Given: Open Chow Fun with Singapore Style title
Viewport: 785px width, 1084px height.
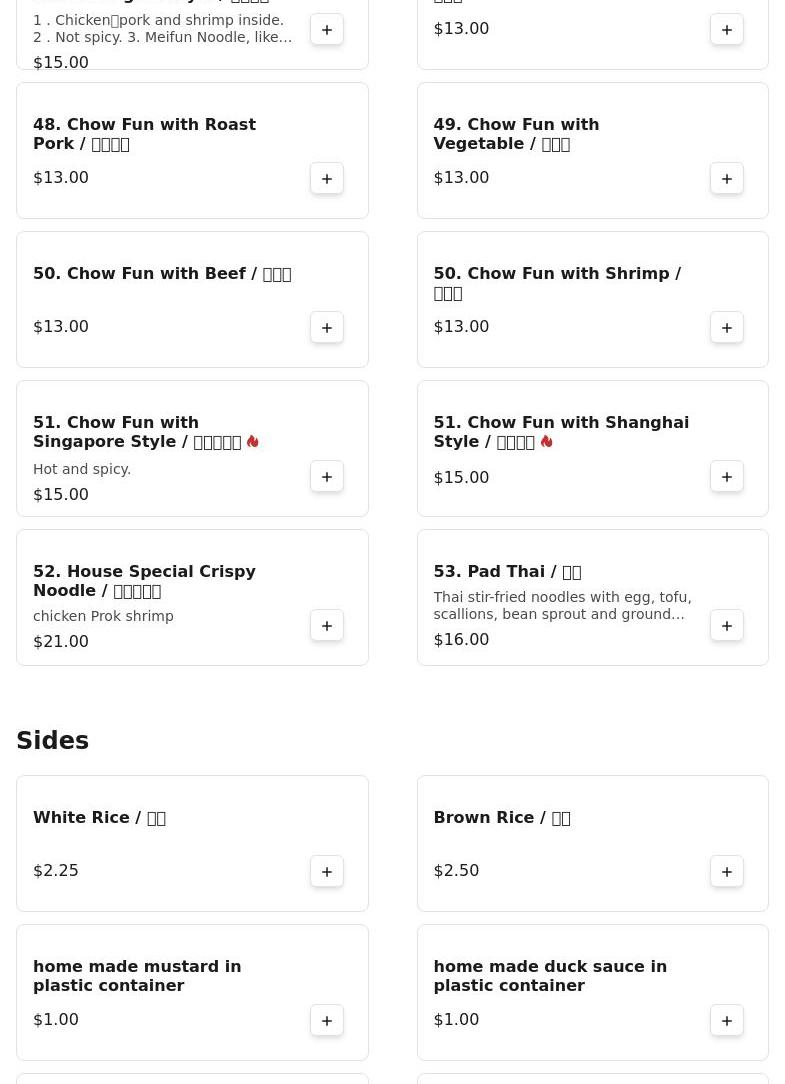Looking at the screenshot, I should [x=137, y=432].
